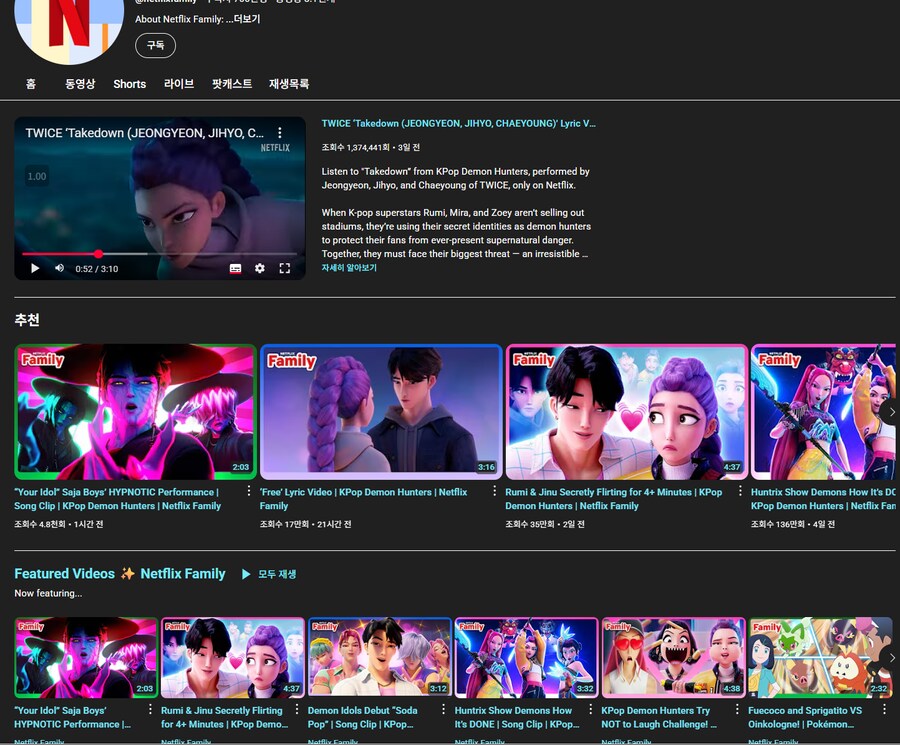900x745 pixels.
Task: Open more options for Fuecoco and Sprigatito video
Action: coord(884,710)
